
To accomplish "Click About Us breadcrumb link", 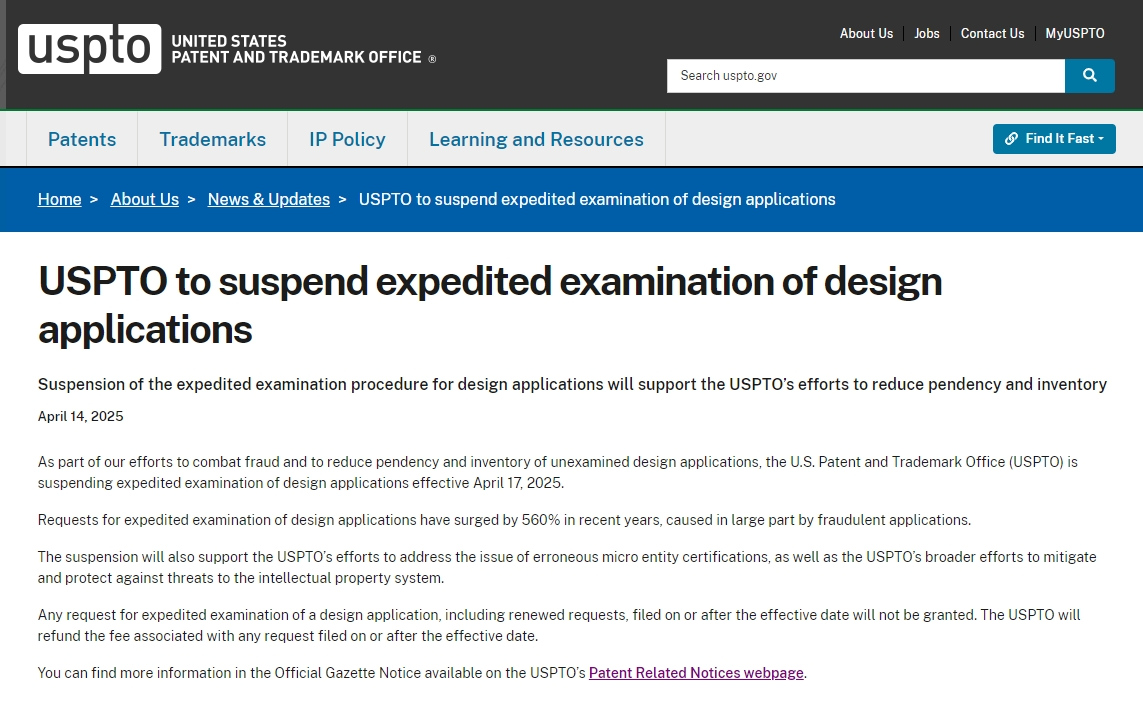I will 144,199.
